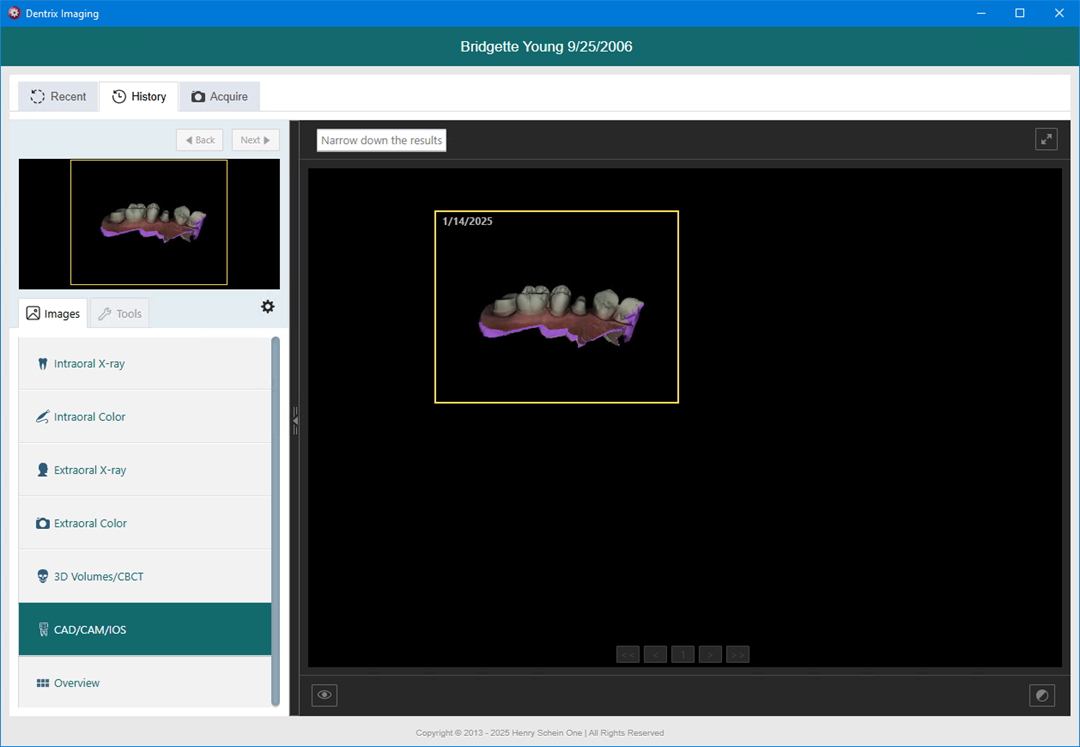Click the Next navigation button
This screenshot has height=747, width=1080.
(255, 140)
